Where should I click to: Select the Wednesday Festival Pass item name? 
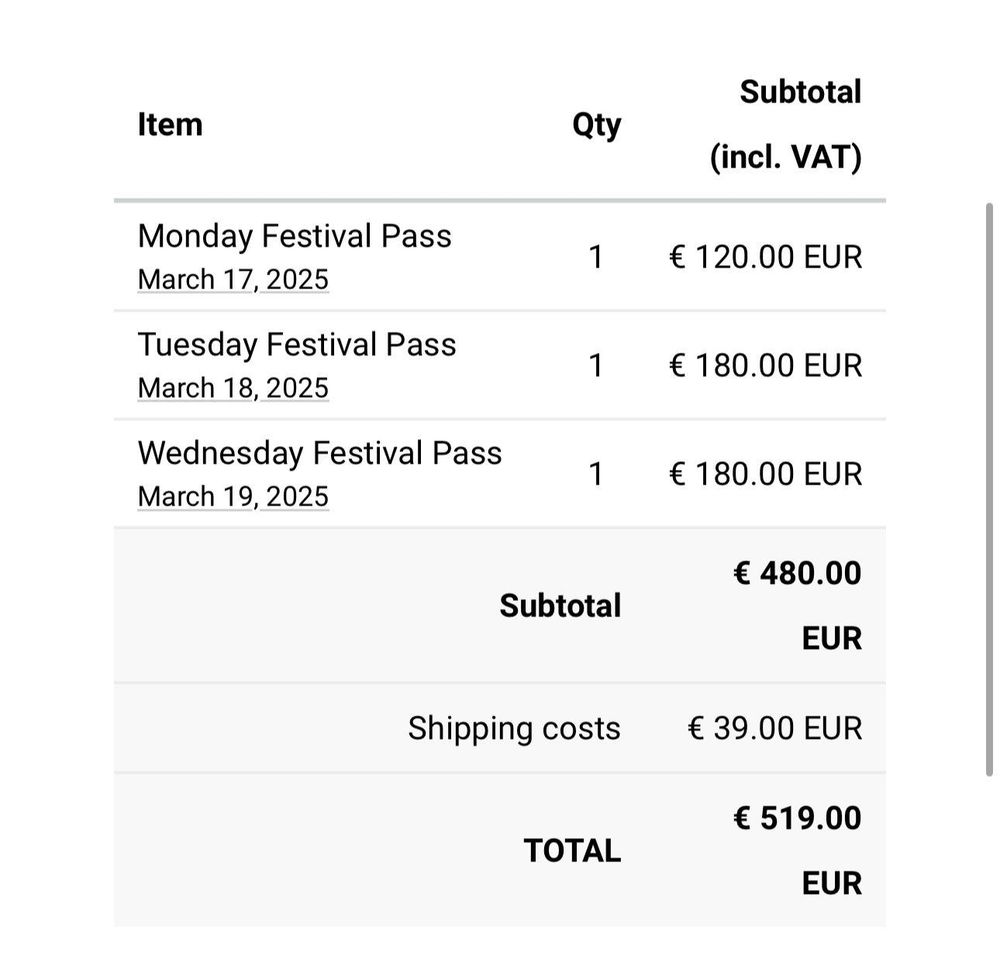(319, 453)
